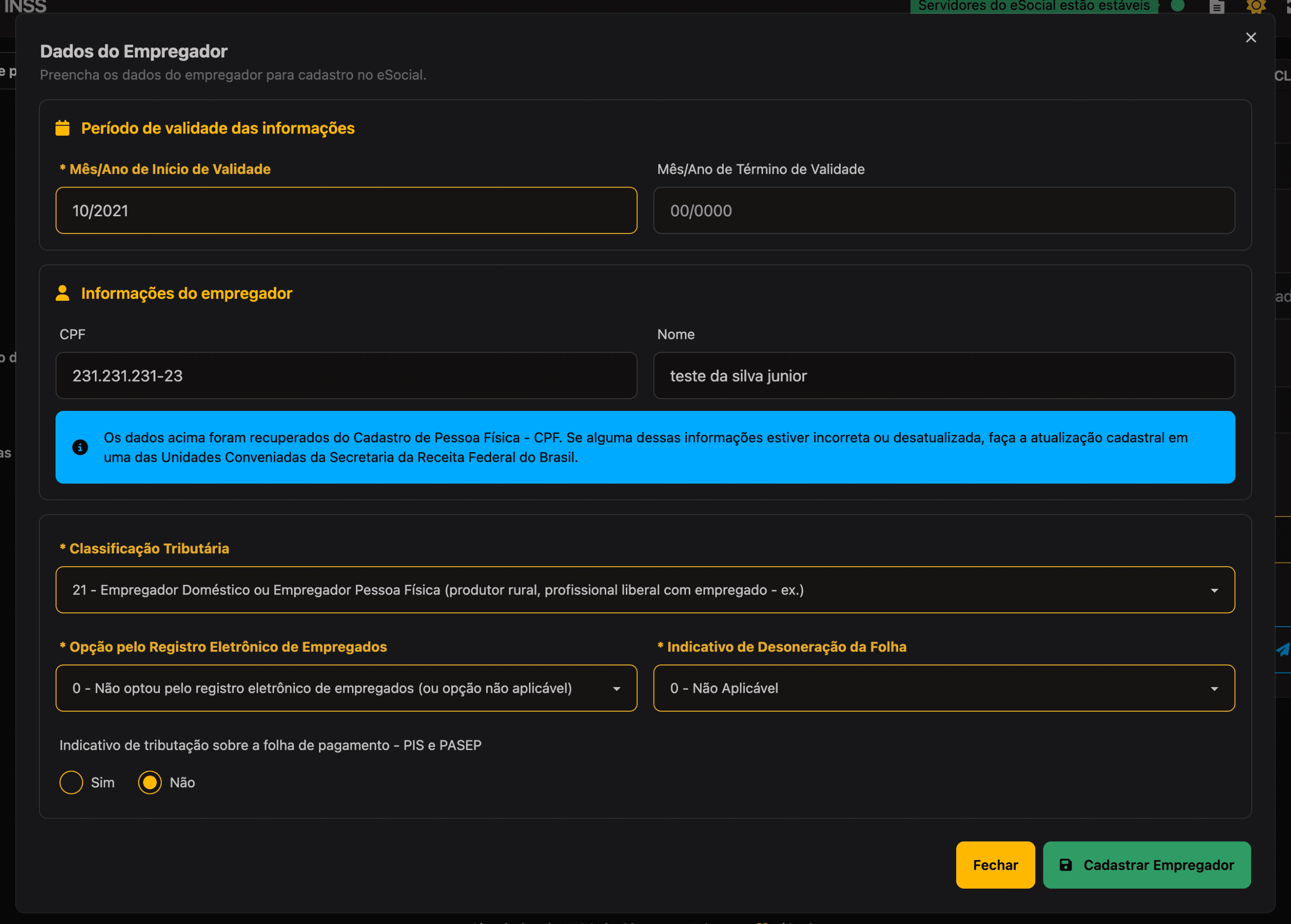Viewport: 1291px width, 924px height.
Task: Click the person icon beside Informações do empregador
Action: click(63, 293)
